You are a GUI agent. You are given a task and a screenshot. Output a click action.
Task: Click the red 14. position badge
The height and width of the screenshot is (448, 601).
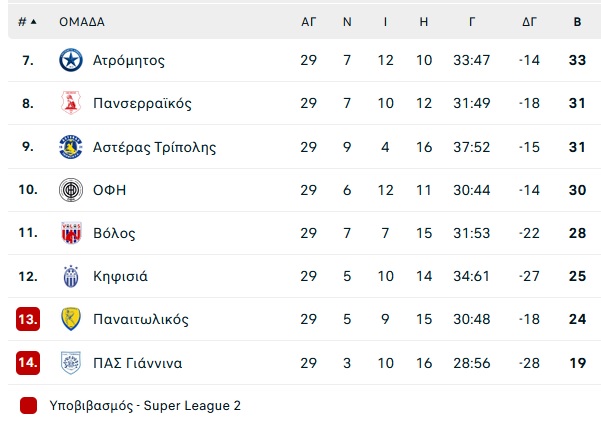click(28, 363)
